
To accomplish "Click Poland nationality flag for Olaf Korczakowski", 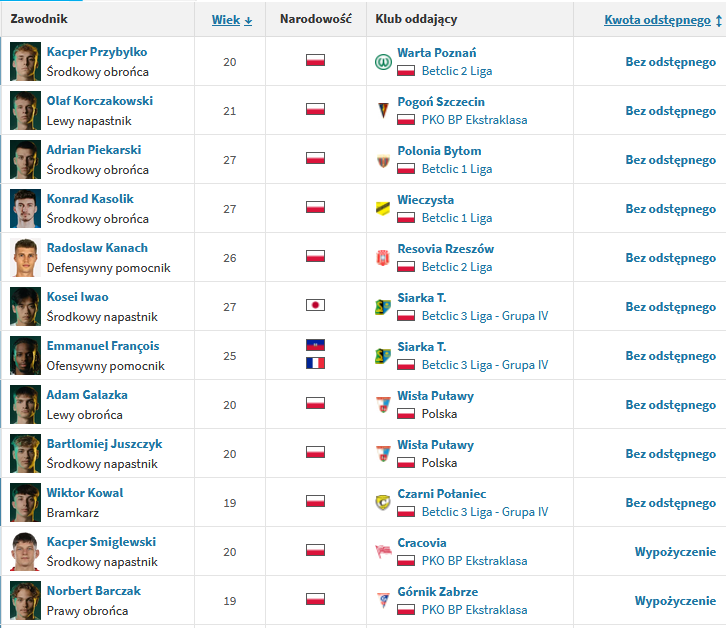I will point(315,109).
